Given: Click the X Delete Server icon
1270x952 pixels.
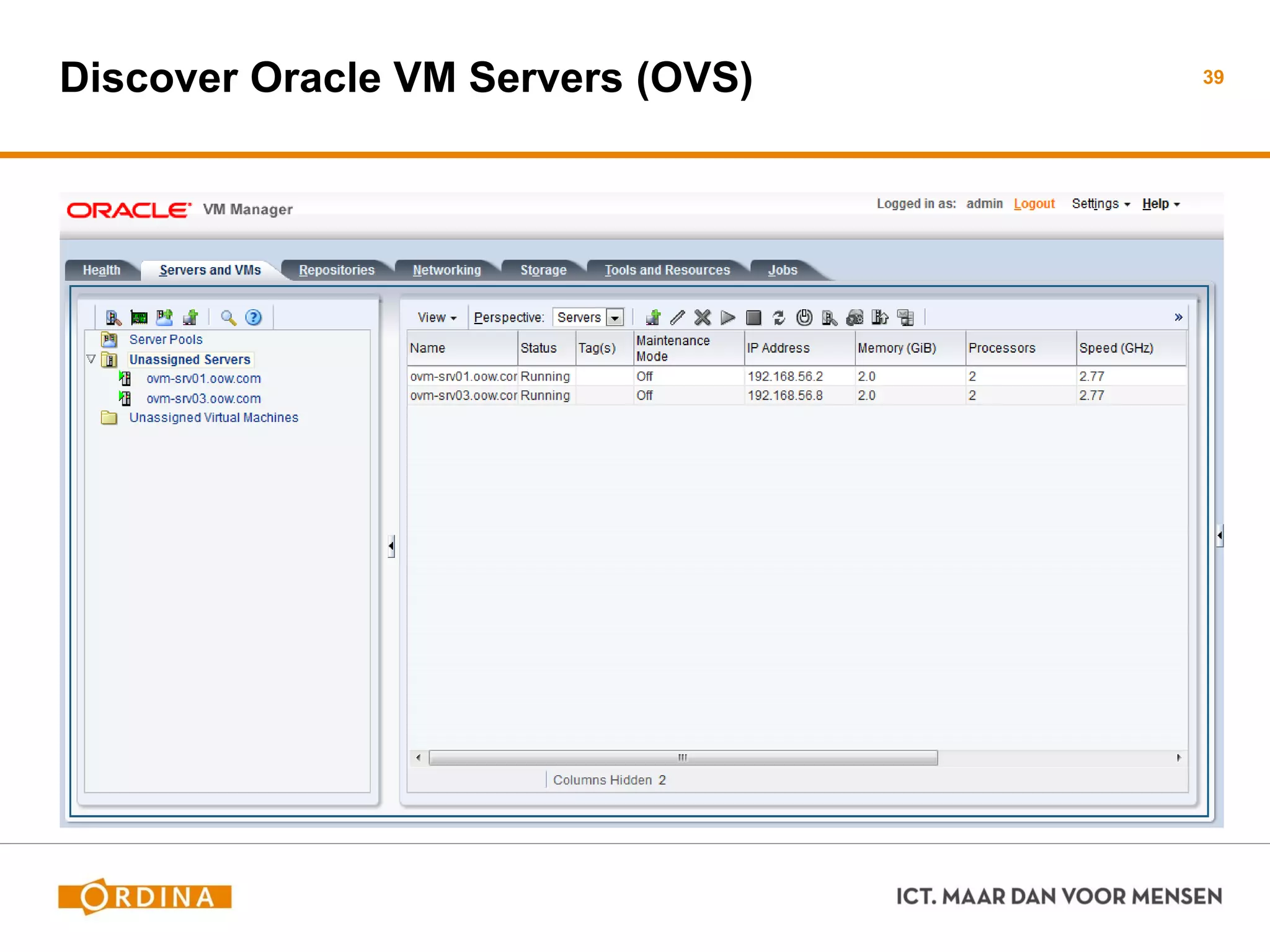Looking at the screenshot, I should pyautogui.click(x=703, y=317).
